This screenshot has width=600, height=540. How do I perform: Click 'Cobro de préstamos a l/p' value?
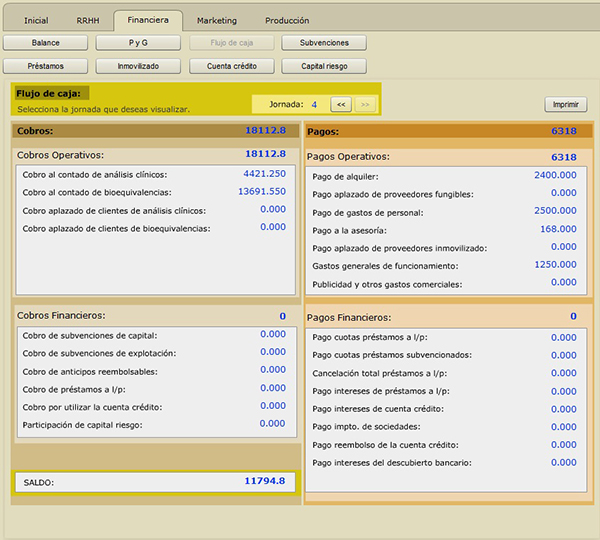pos(273,388)
